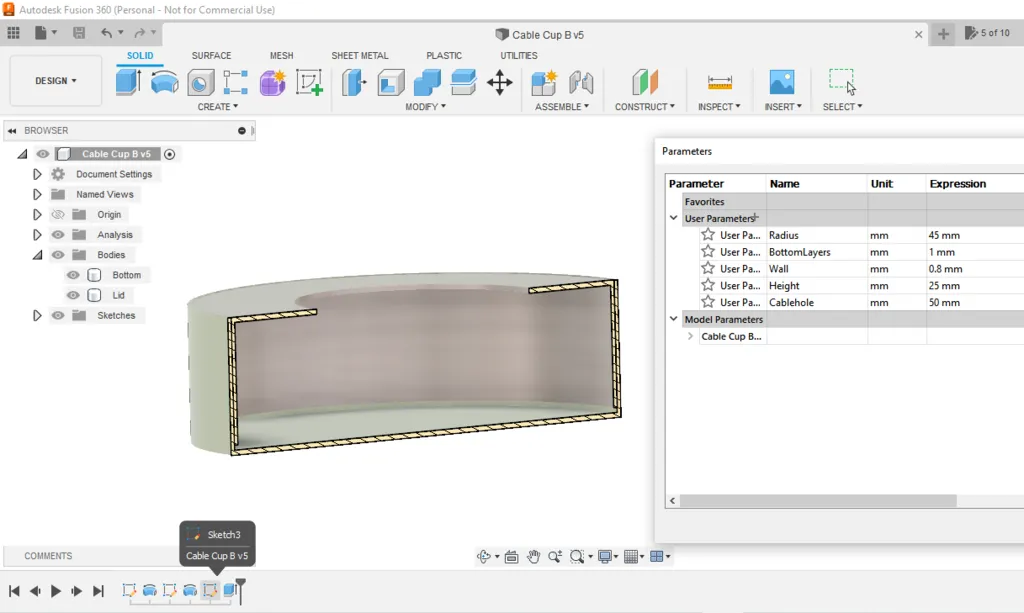
Task: Expand the Cable Cup B model parameters
Action: click(690, 337)
